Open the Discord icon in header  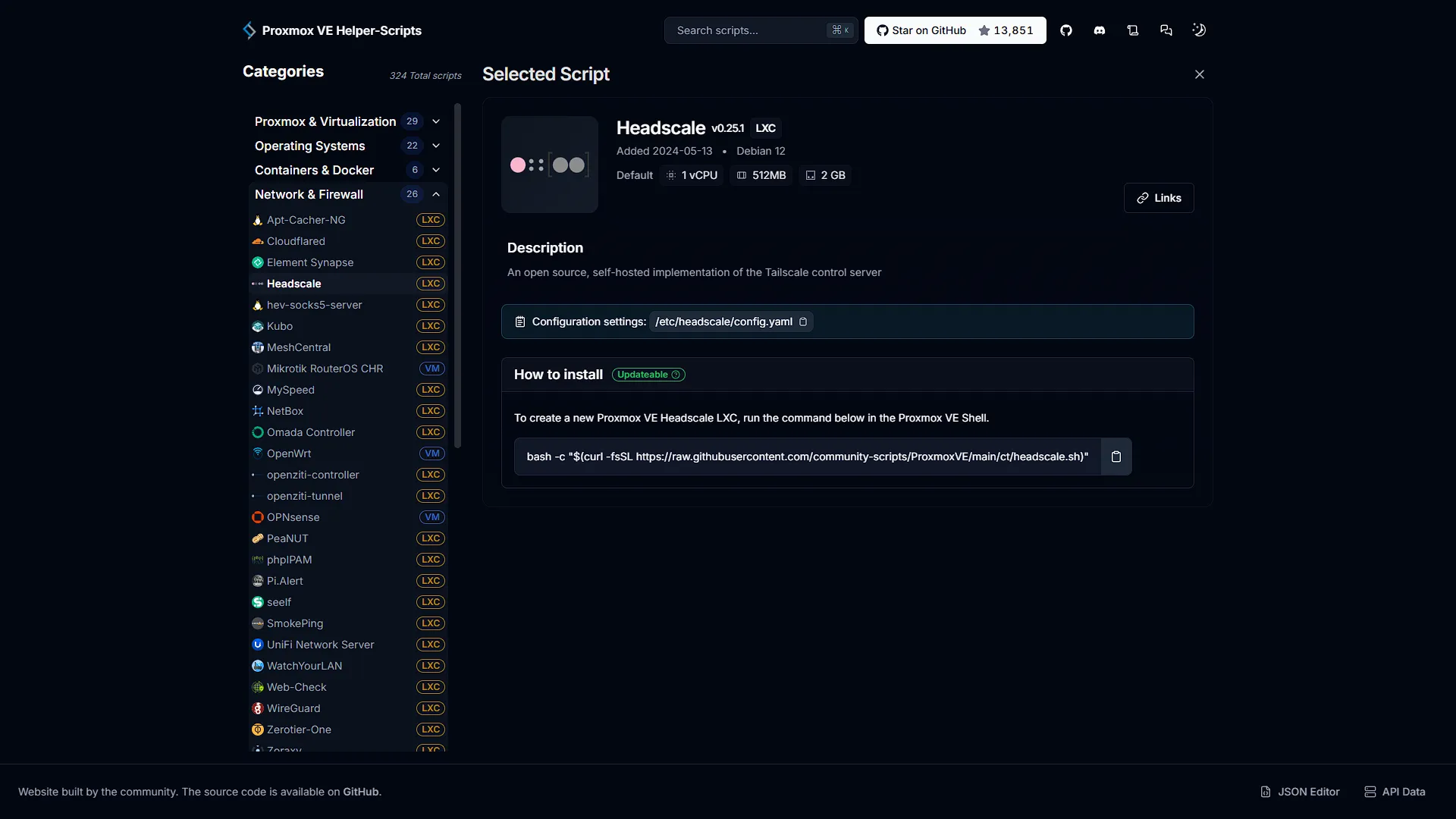coord(1100,30)
